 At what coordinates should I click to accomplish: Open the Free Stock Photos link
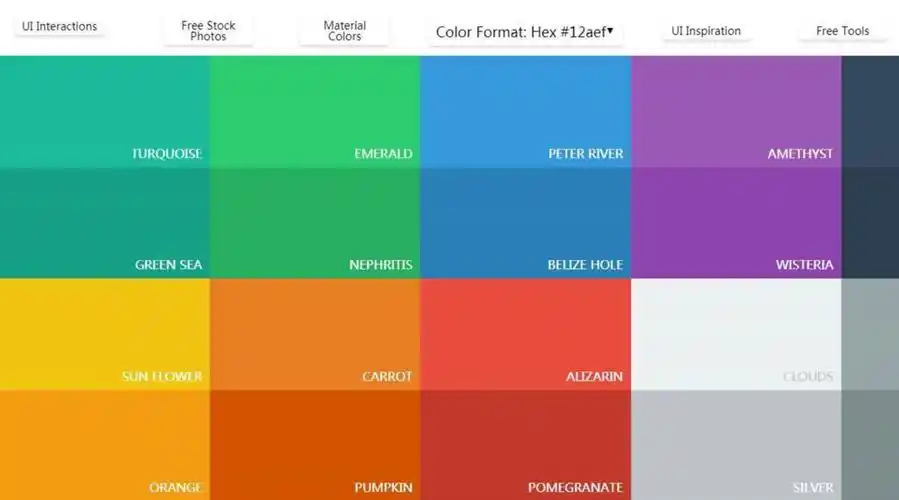point(209,31)
